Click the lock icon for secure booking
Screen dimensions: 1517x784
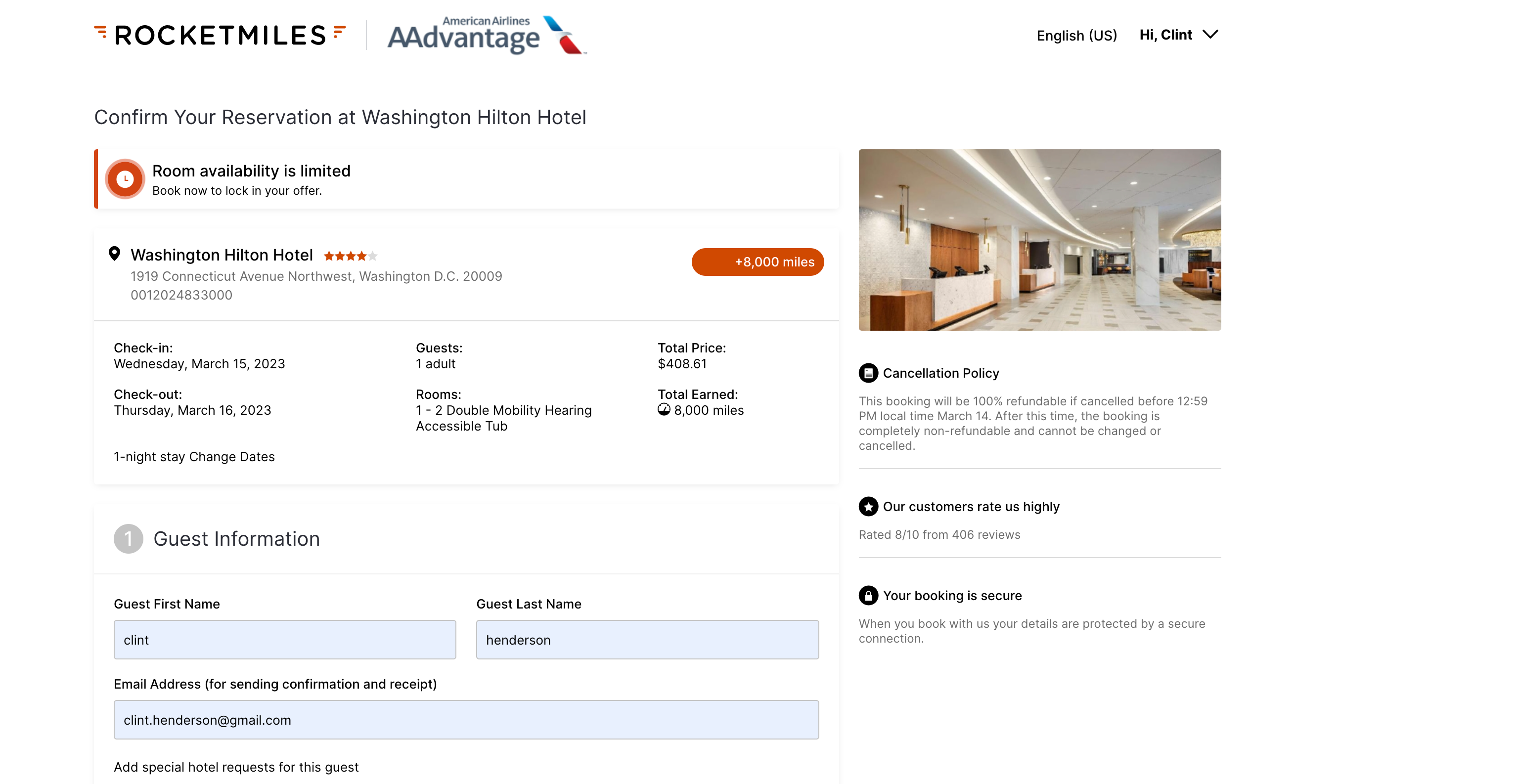(x=868, y=596)
